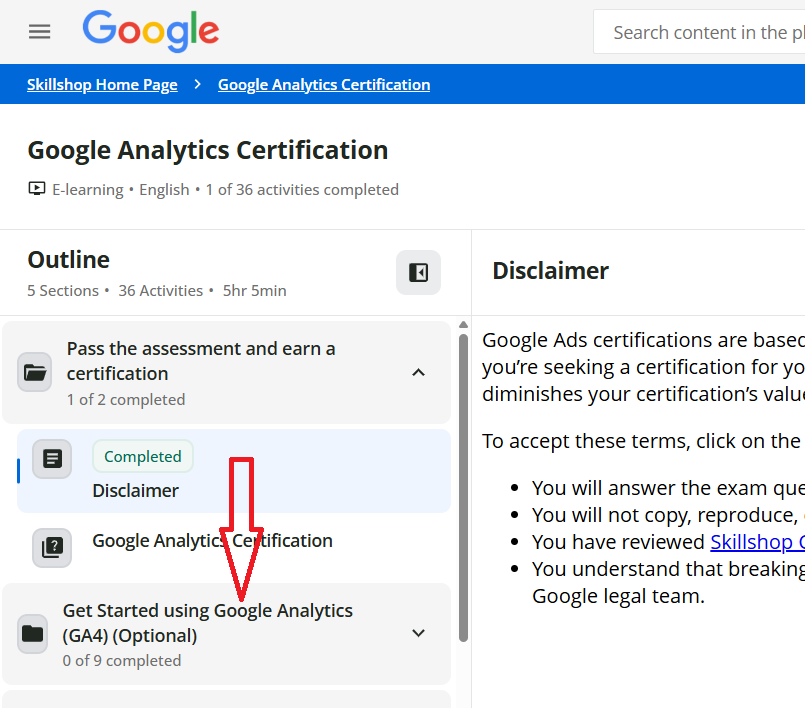This screenshot has height=708, width=805.
Task: Click the green Completed badge
Action: pyautogui.click(x=143, y=456)
